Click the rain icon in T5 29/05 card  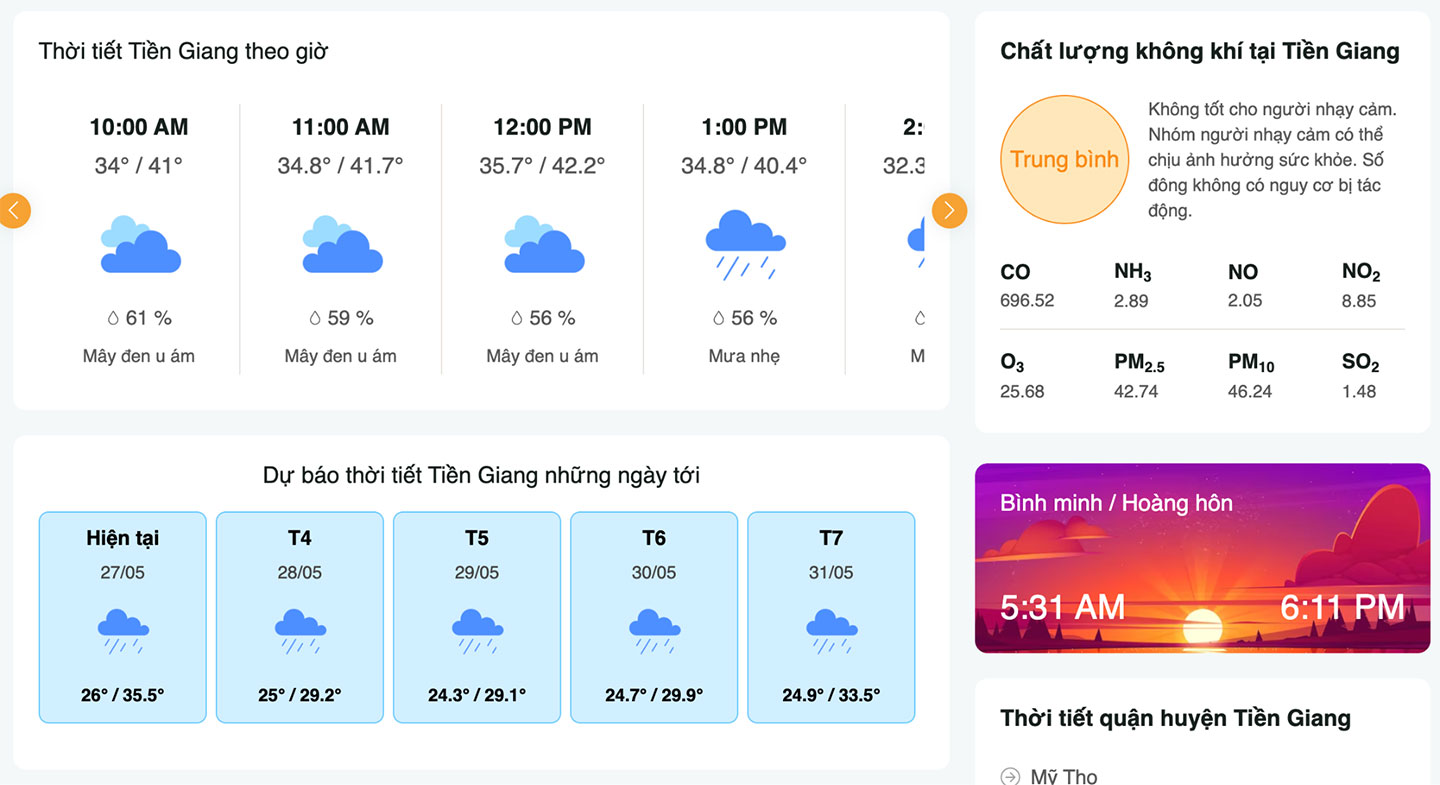477,632
